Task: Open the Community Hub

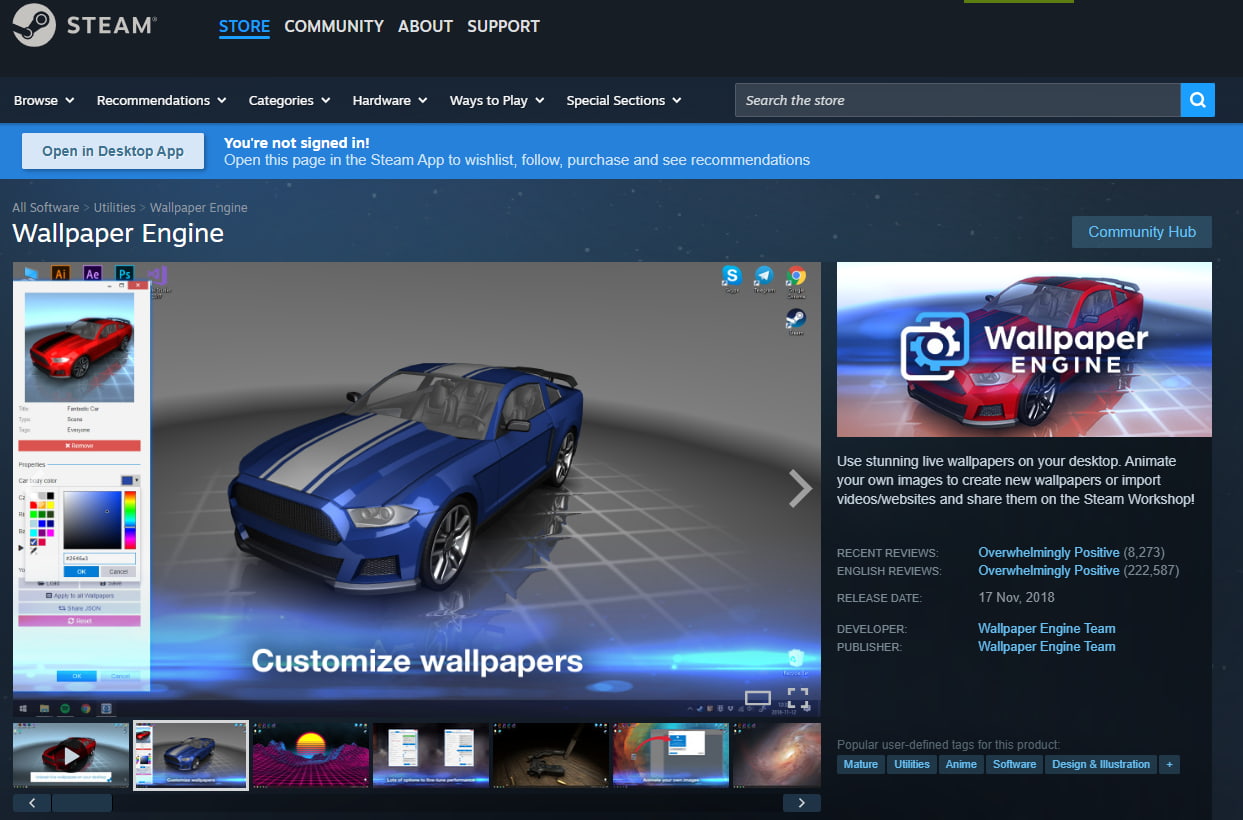Action: pos(1142,231)
